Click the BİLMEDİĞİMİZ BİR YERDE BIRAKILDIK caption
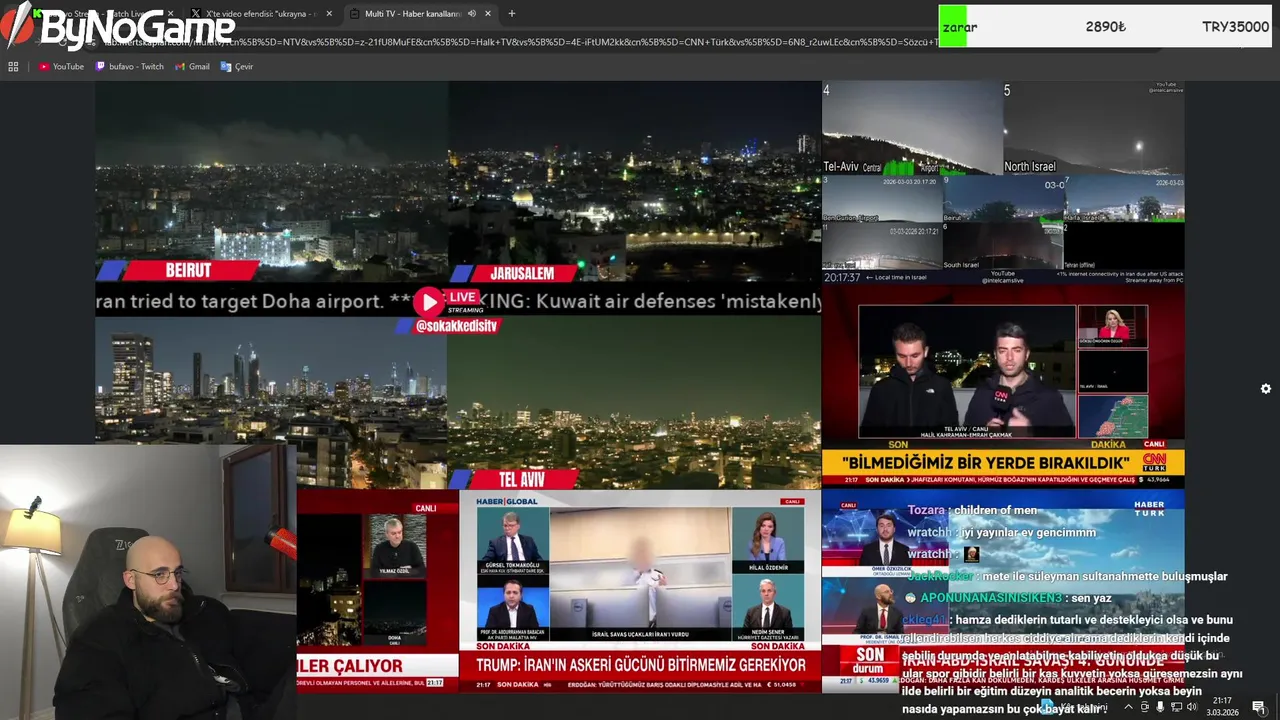This screenshot has width=1280, height=720. coord(987,463)
